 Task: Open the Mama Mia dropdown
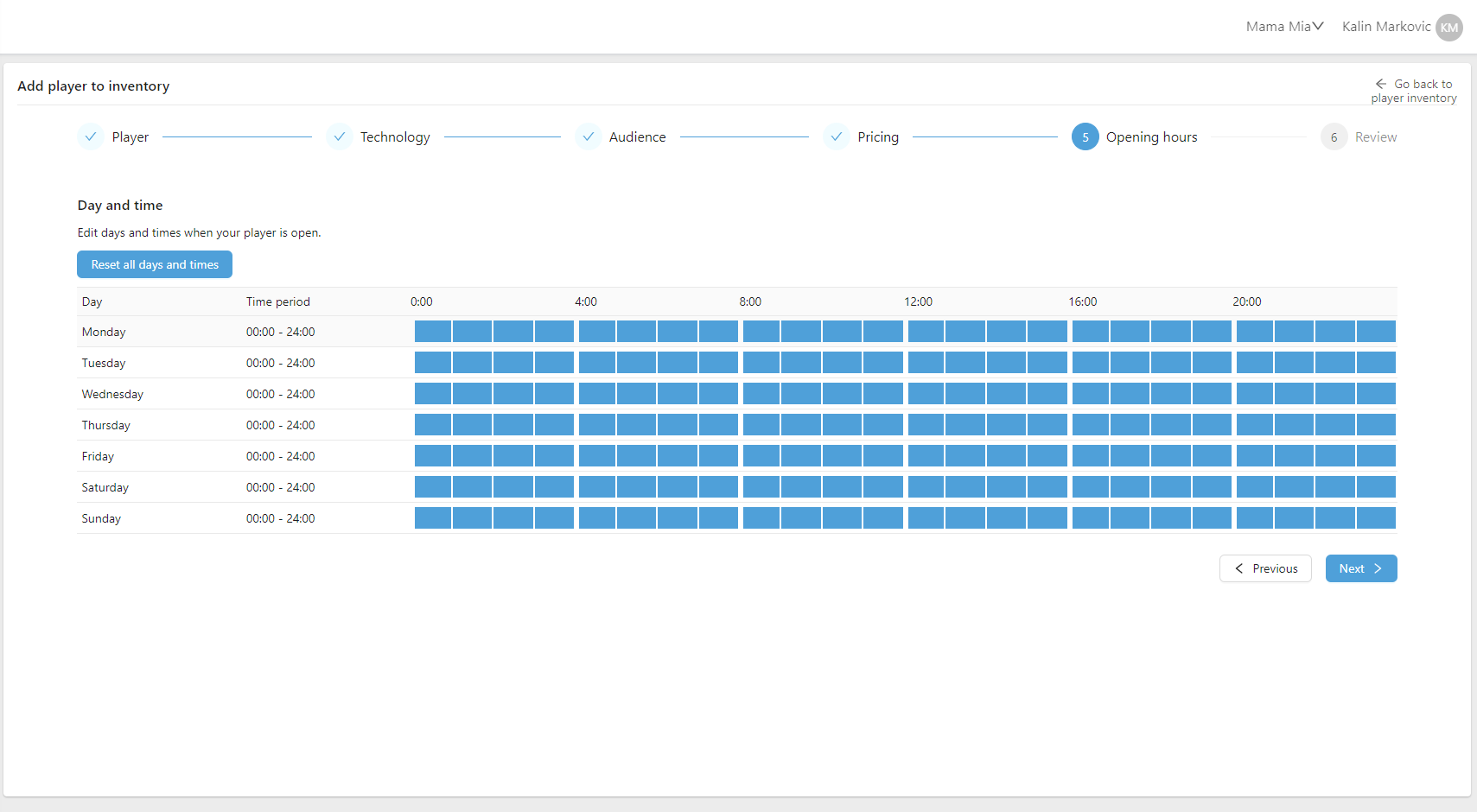[x=1284, y=27]
